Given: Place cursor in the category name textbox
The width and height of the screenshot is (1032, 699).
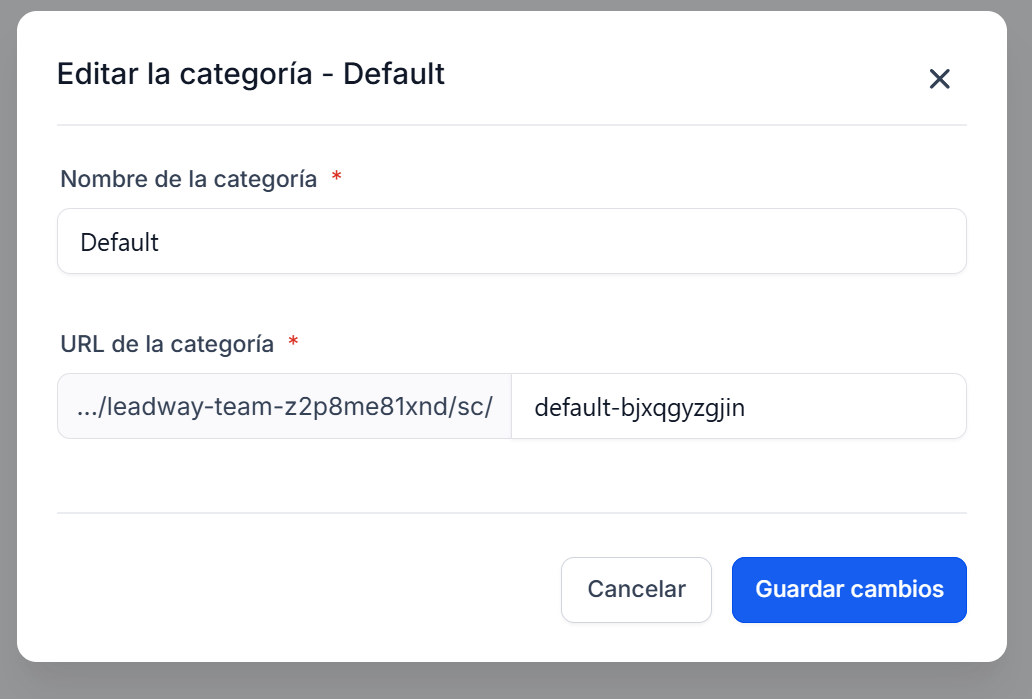Looking at the screenshot, I should [511, 241].
